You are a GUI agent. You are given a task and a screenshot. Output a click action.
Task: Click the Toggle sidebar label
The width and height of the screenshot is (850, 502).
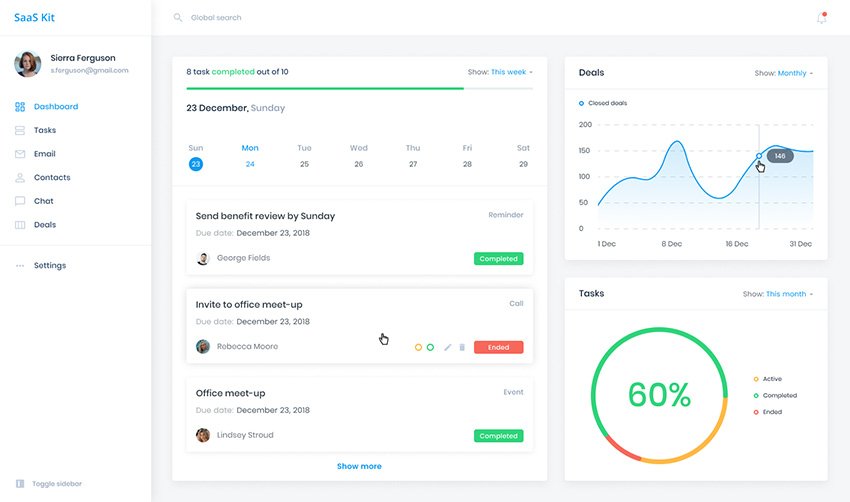[57, 484]
